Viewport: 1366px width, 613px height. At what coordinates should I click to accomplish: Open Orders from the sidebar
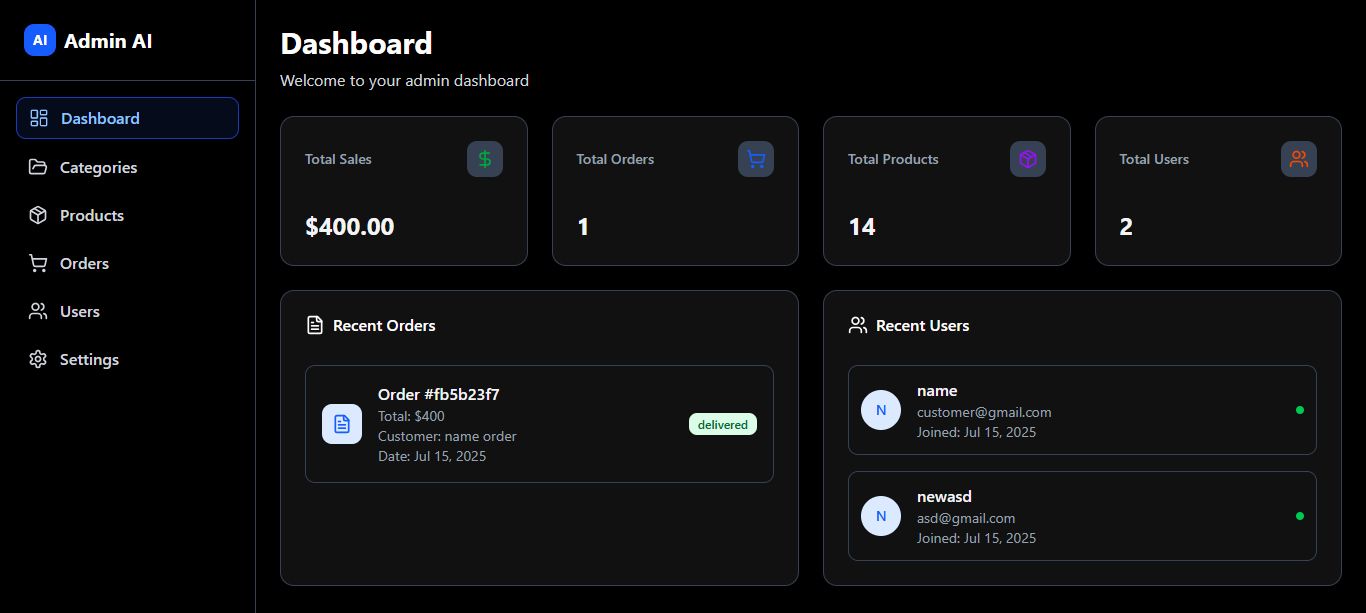click(x=84, y=263)
